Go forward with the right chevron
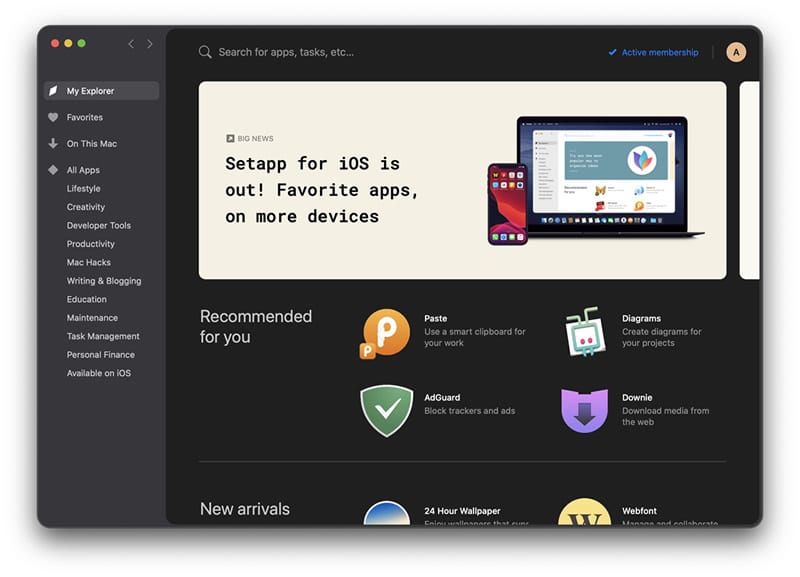 149,44
